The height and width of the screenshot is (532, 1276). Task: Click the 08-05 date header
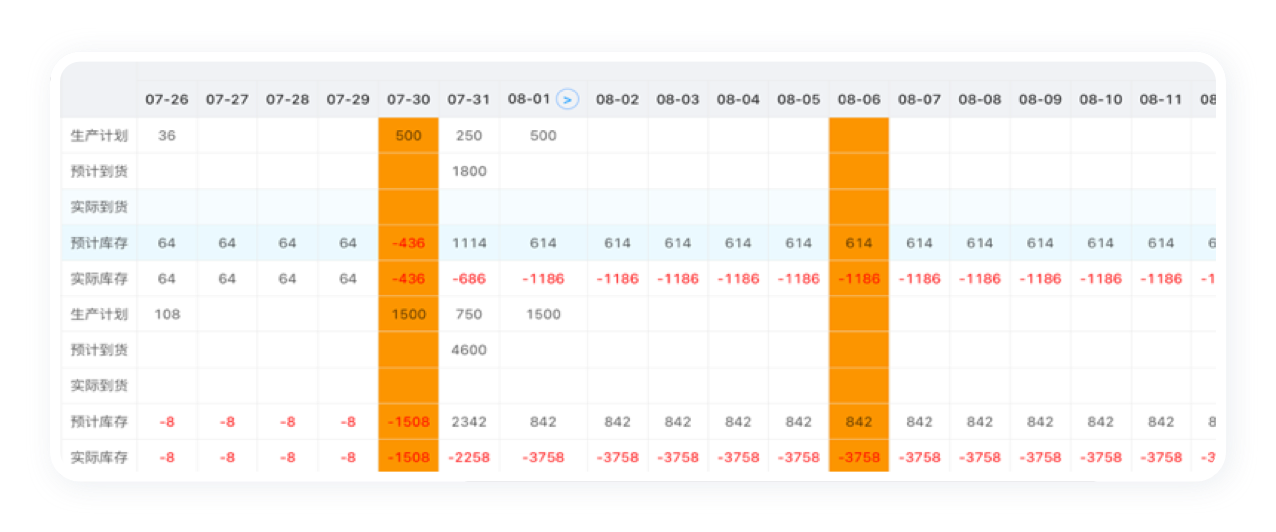pos(799,99)
